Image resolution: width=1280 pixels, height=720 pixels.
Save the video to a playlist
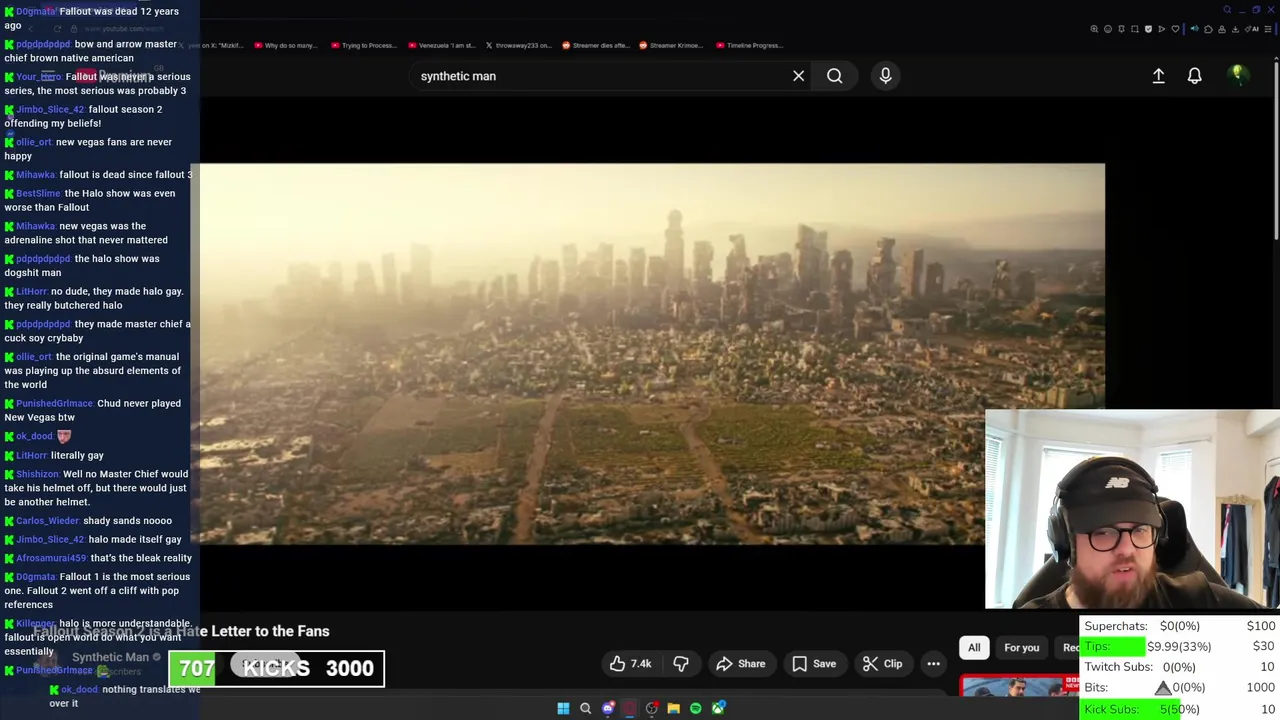[x=814, y=664]
